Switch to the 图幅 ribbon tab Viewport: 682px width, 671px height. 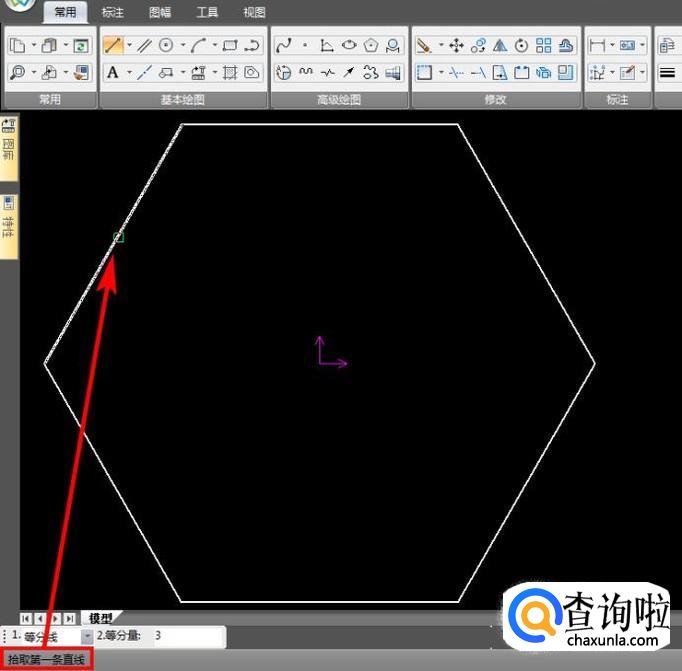(x=160, y=12)
